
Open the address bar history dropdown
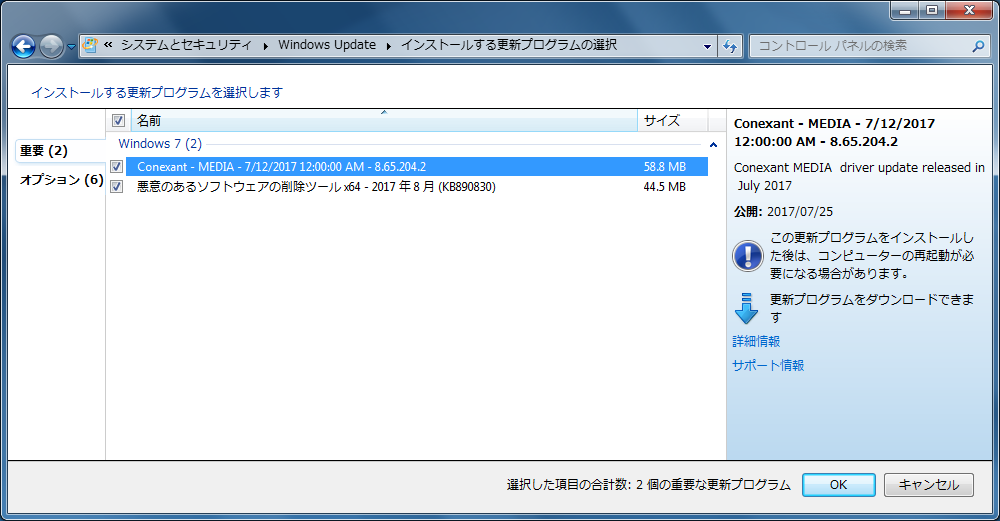707,46
